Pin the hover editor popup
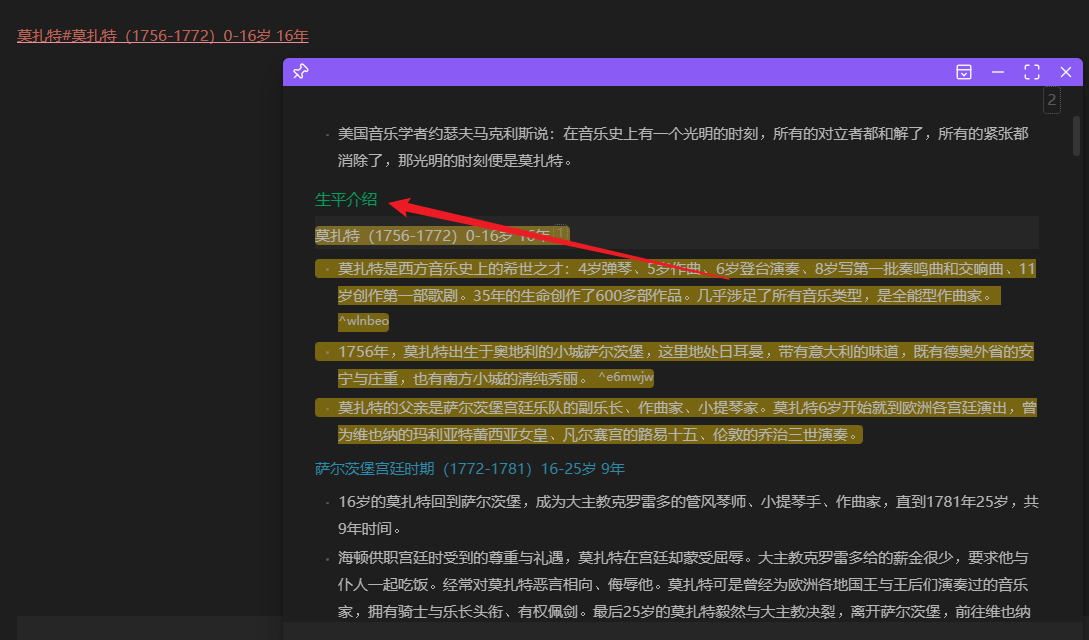 (300, 72)
